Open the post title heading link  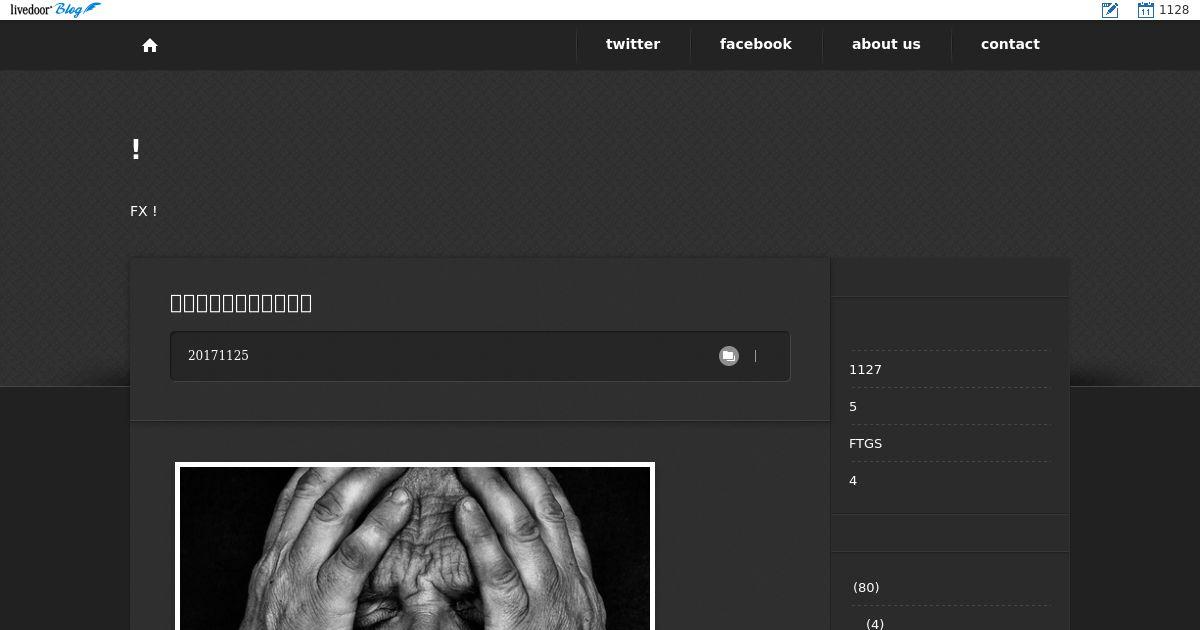point(241,303)
